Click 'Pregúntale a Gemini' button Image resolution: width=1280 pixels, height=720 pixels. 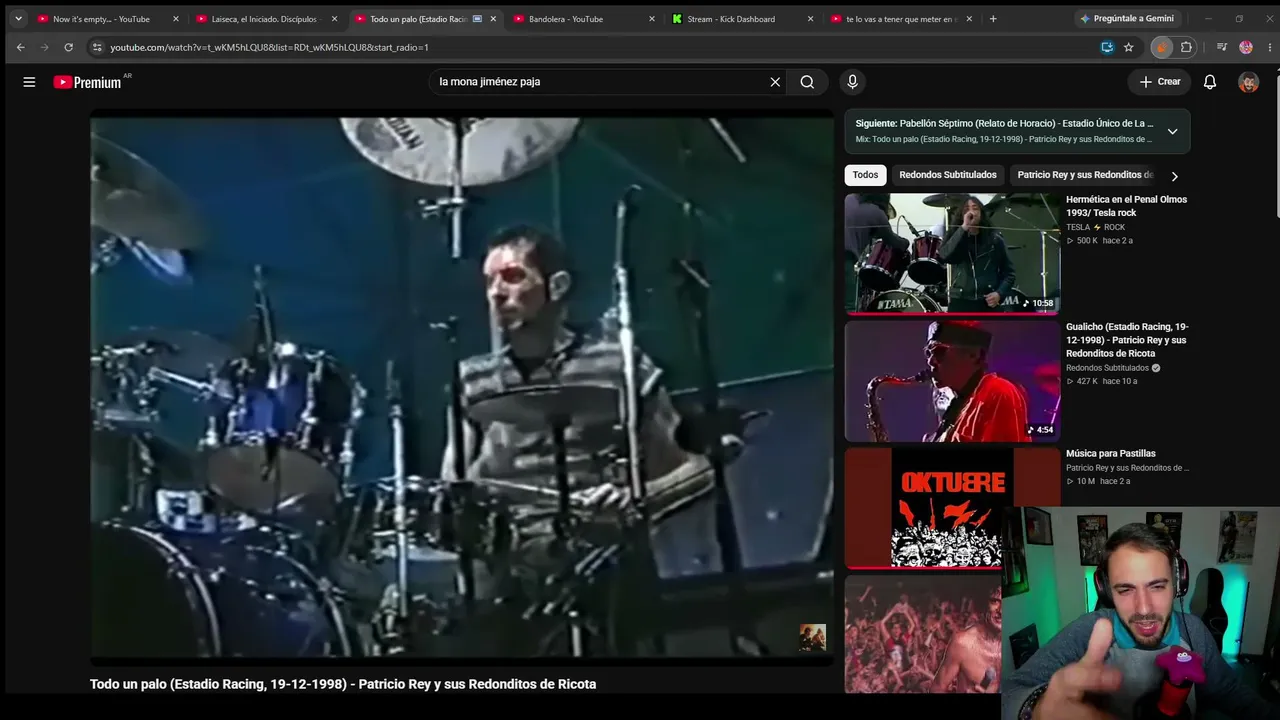[x=1127, y=19]
